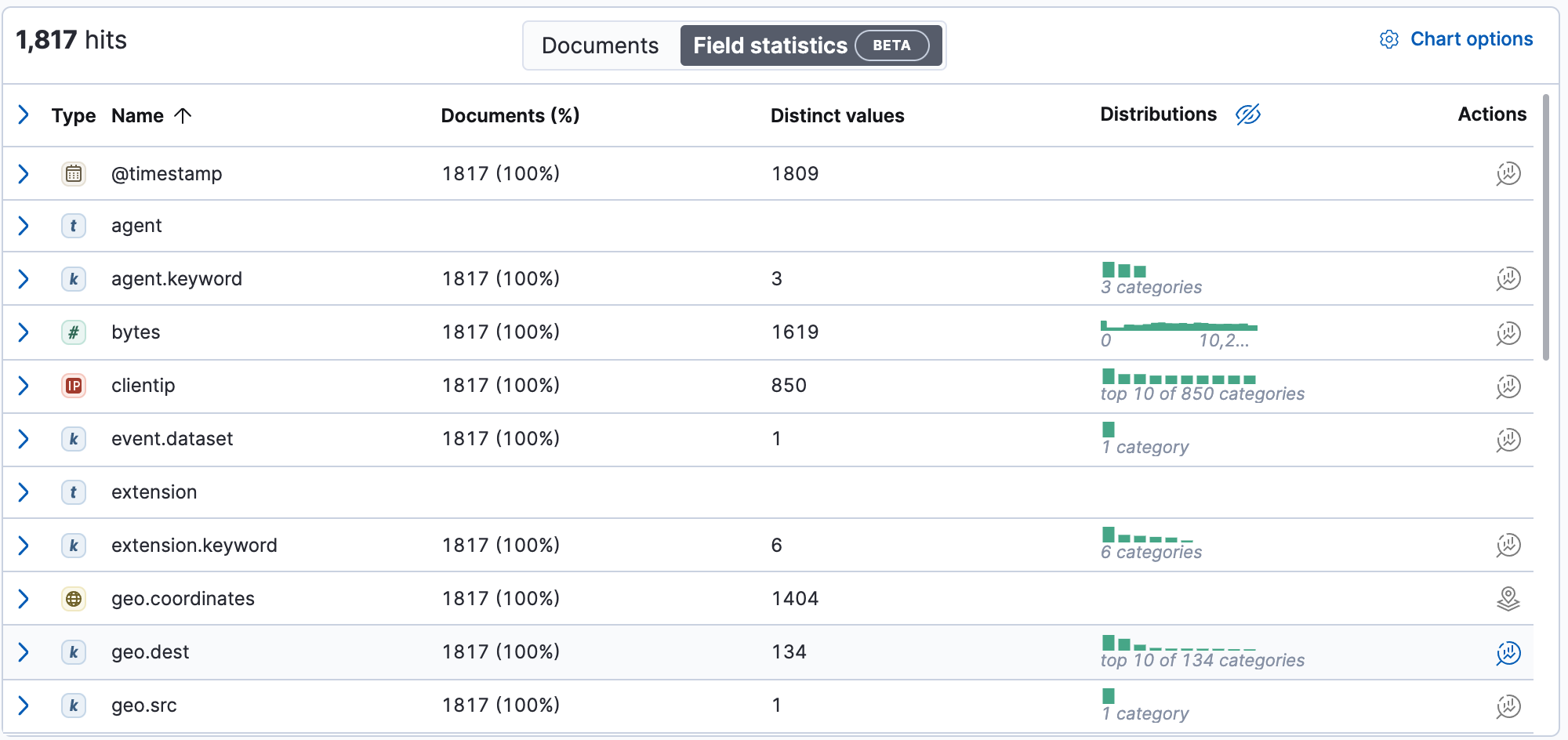The height and width of the screenshot is (740, 1568).
Task: Expand all rows with the header chevron
Action: click(24, 115)
